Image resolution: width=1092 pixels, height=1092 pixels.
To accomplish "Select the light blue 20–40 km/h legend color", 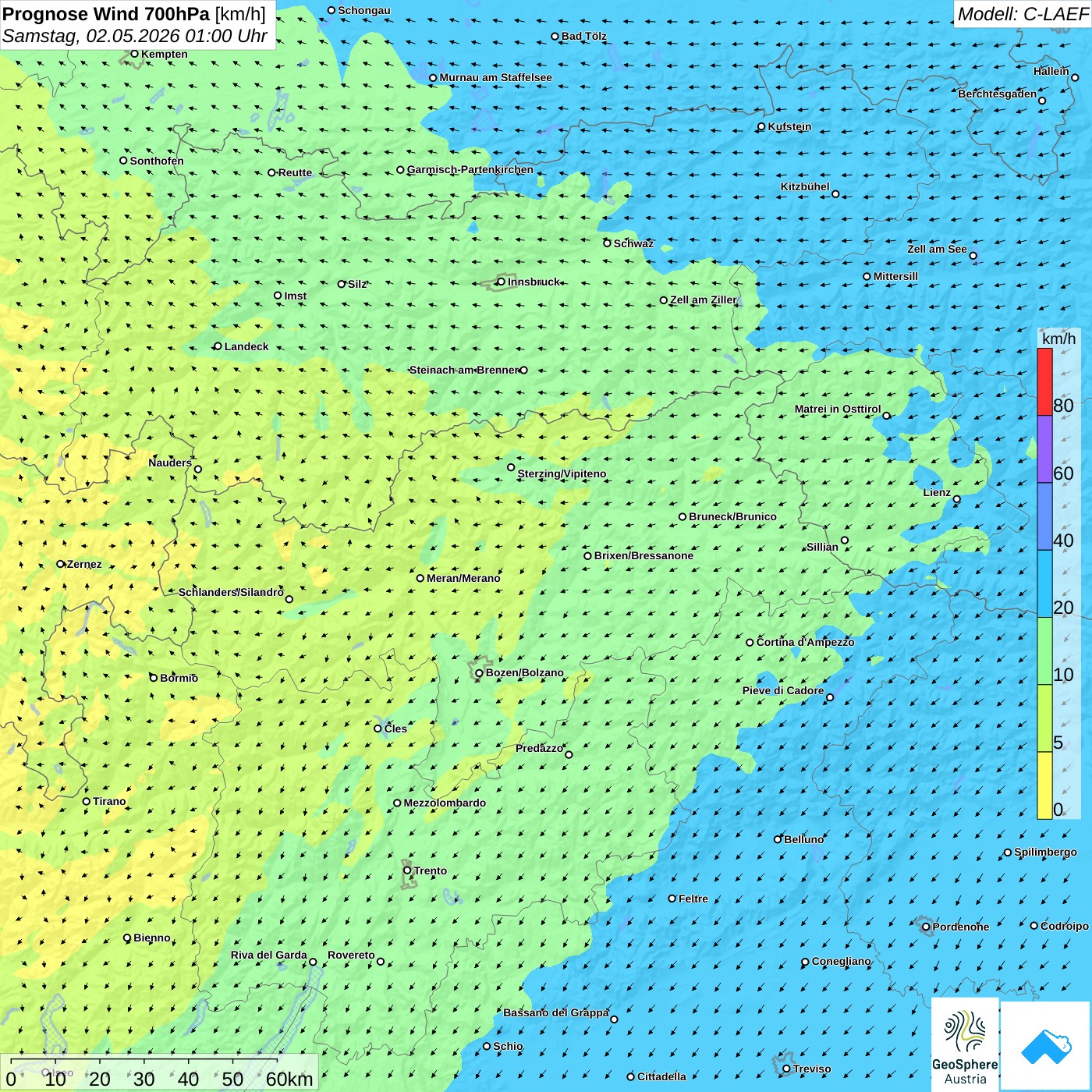I will tap(1044, 583).
